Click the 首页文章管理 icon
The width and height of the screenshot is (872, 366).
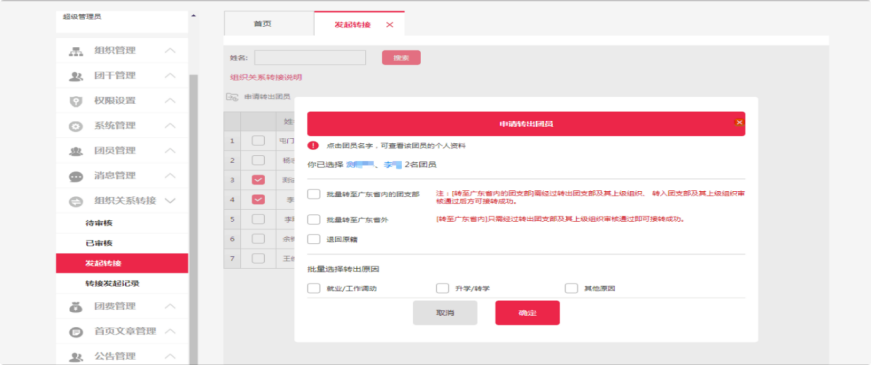click(x=76, y=332)
